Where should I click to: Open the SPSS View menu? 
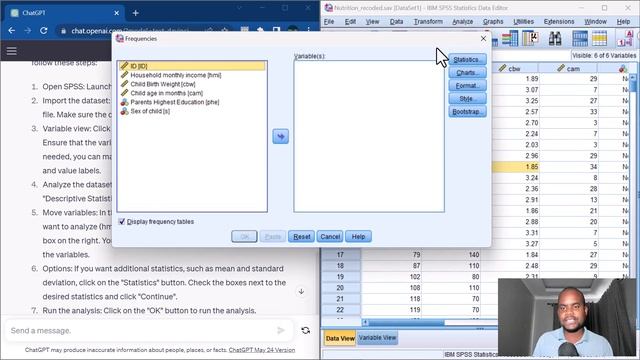(x=372, y=22)
